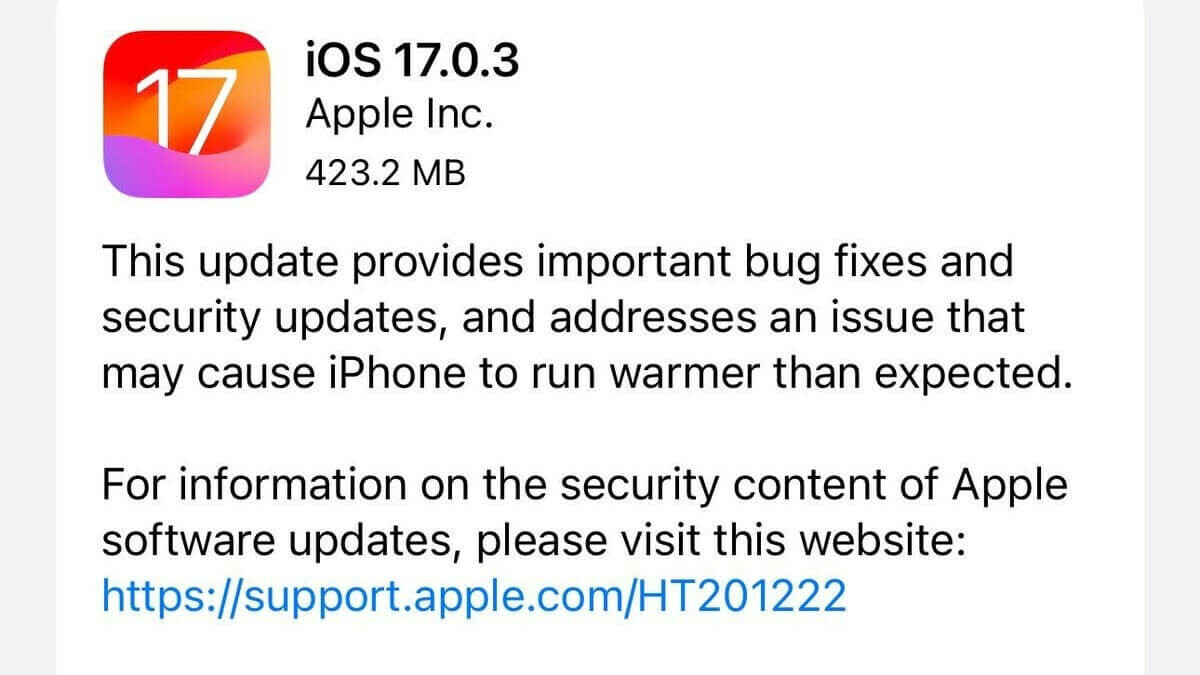Click the line starting 'For information on the security'
The width and height of the screenshot is (1200, 675).
pos(585,485)
